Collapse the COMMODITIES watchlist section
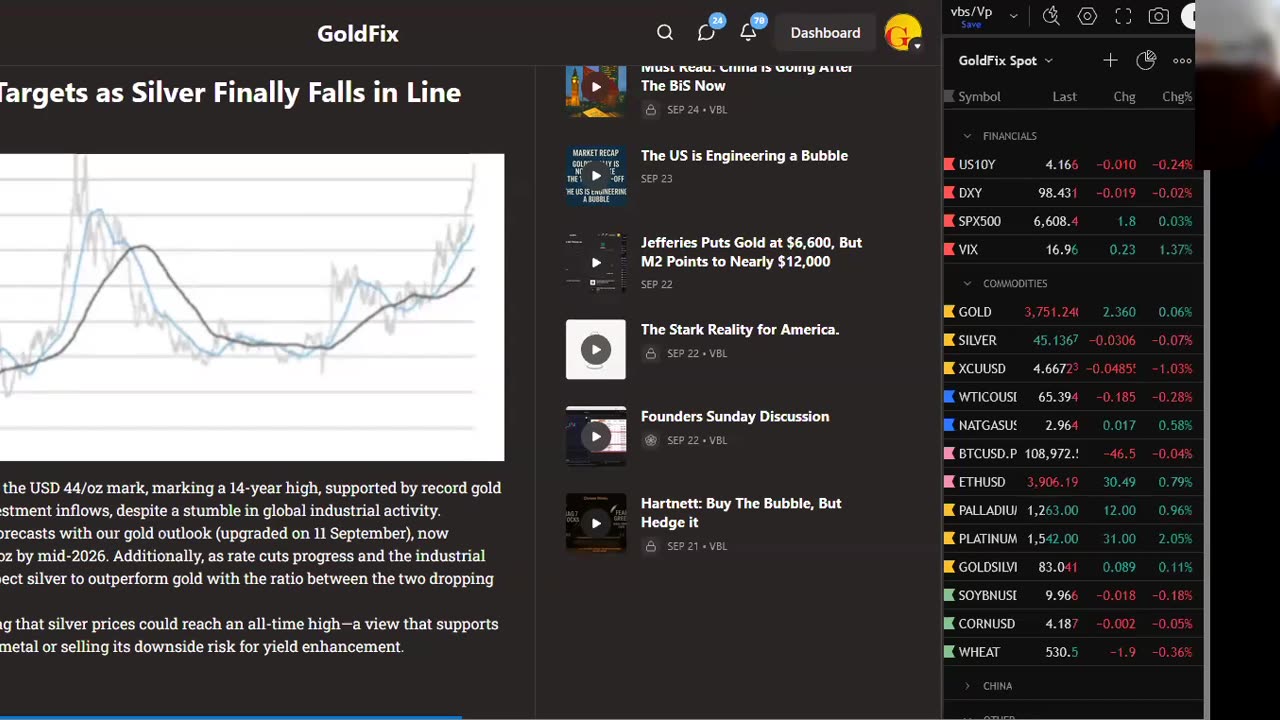The height and width of the screenshot is (720, 1280). [x=967, y=284]
